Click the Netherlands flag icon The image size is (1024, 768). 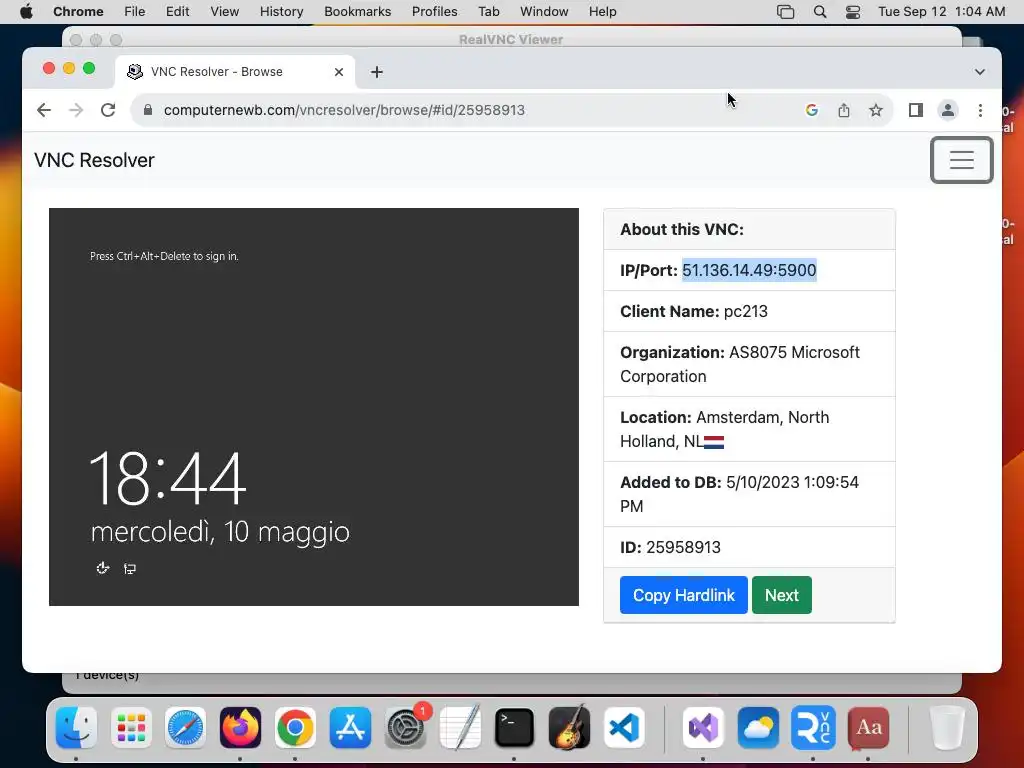(714, 442)
